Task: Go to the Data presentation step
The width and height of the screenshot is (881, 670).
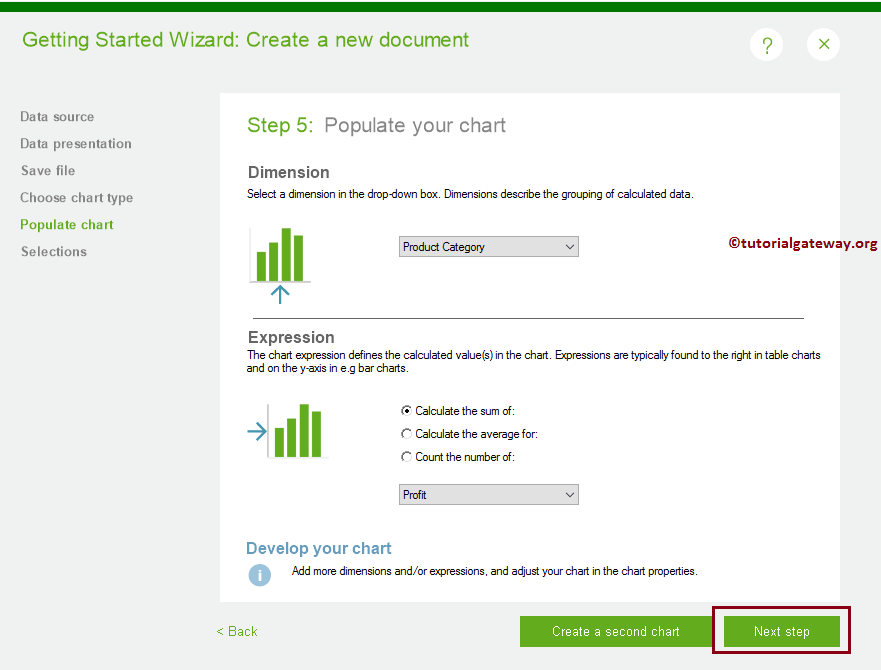Action: click(x=75, y=143)
